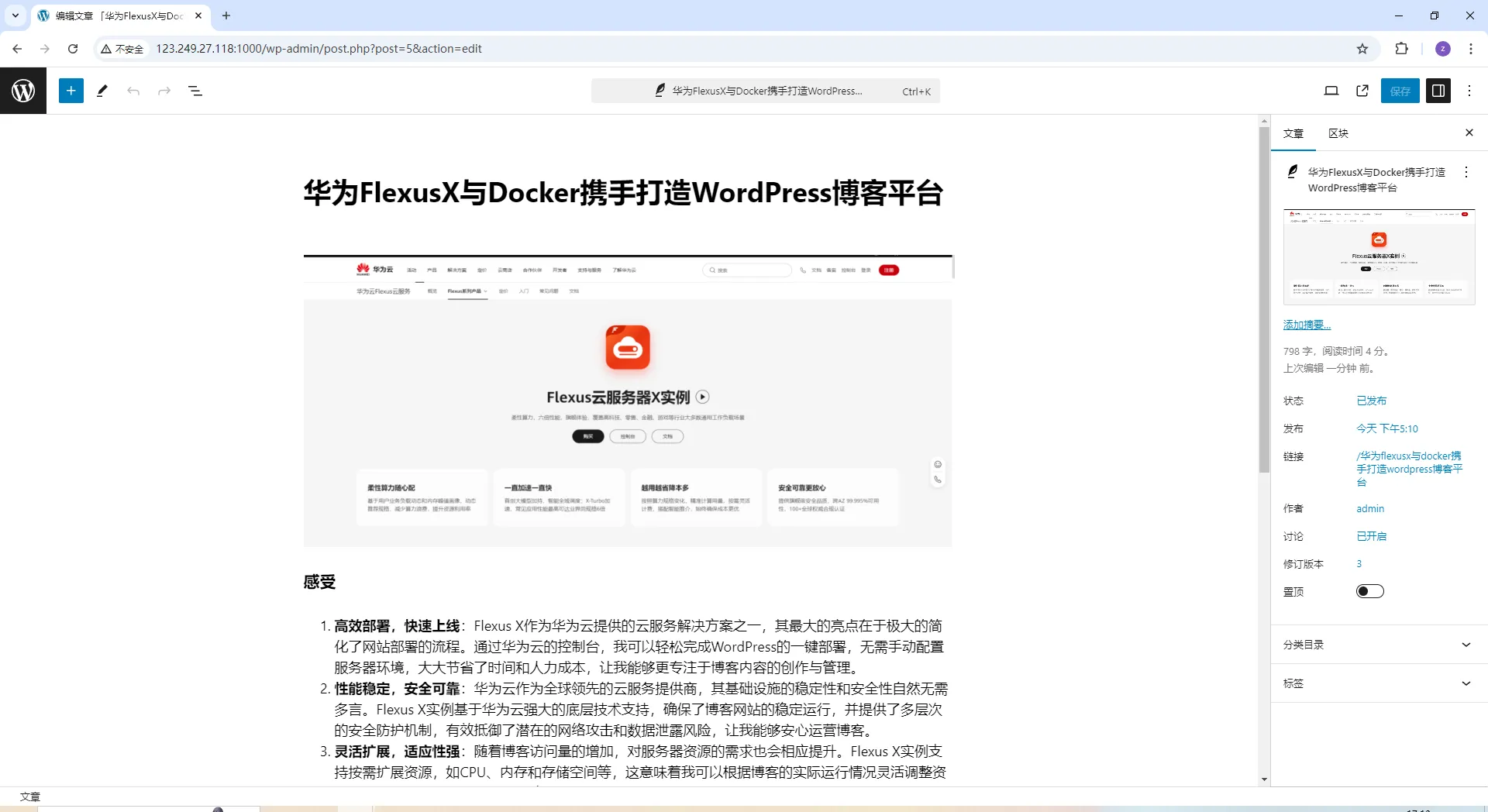
Task: Bookmark this page with the star icon
Action: click(1362, 49)
